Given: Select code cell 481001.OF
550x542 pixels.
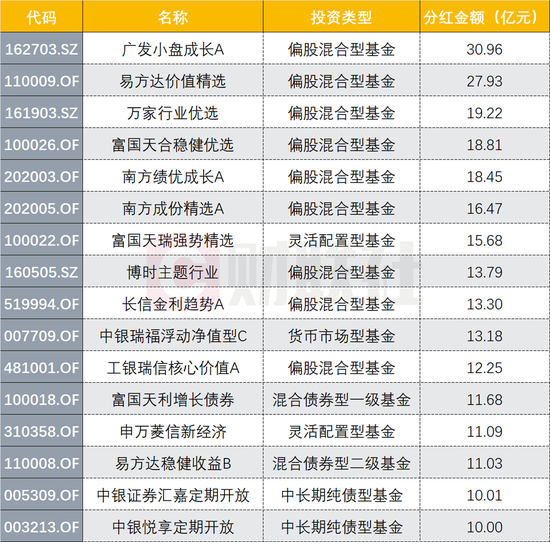Looking at the screenshot, I should 41,368.
